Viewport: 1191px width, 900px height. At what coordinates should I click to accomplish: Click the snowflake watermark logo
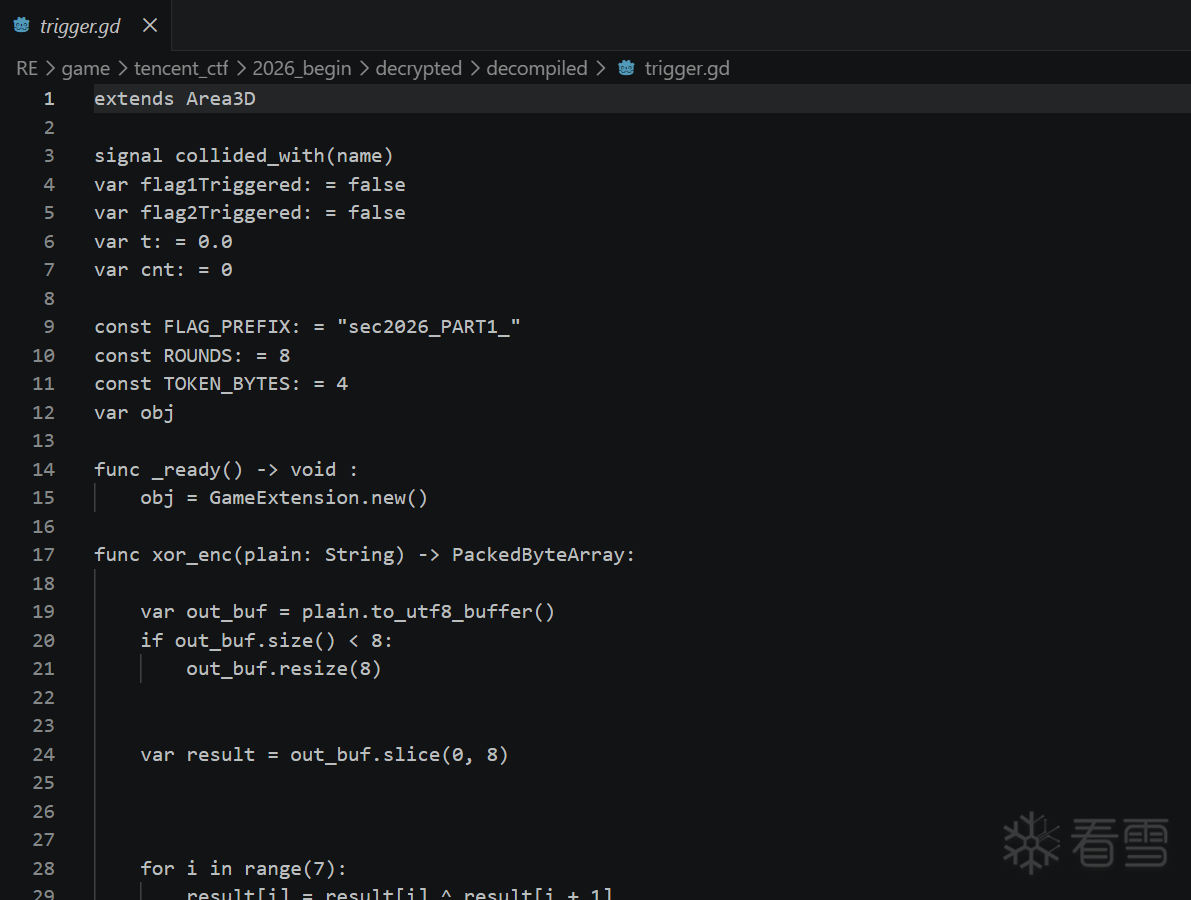pyautogui.click(x=1031, y=840)
